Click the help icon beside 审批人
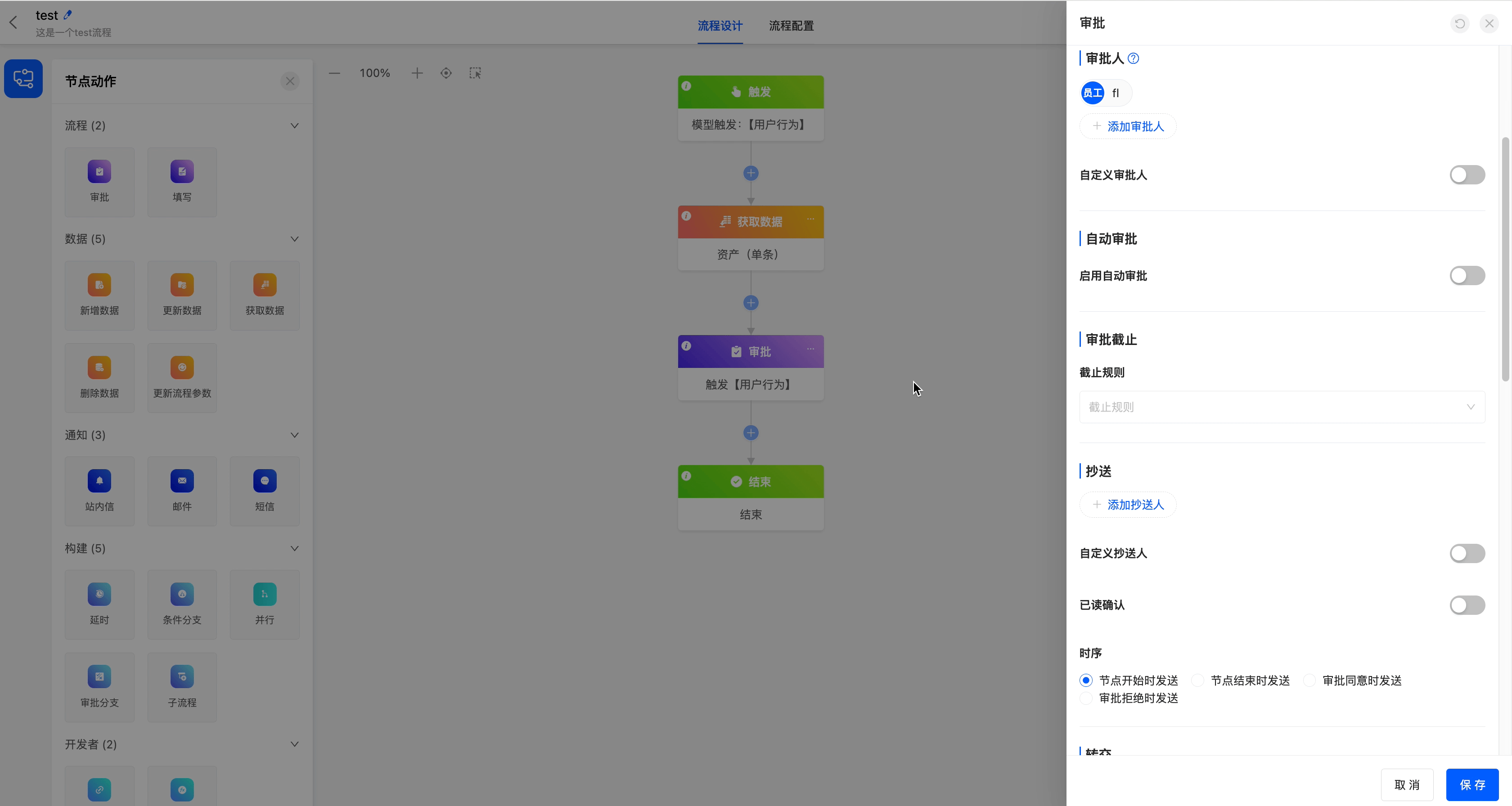This screenshot has width=1512, height=806. [1134, 58]
